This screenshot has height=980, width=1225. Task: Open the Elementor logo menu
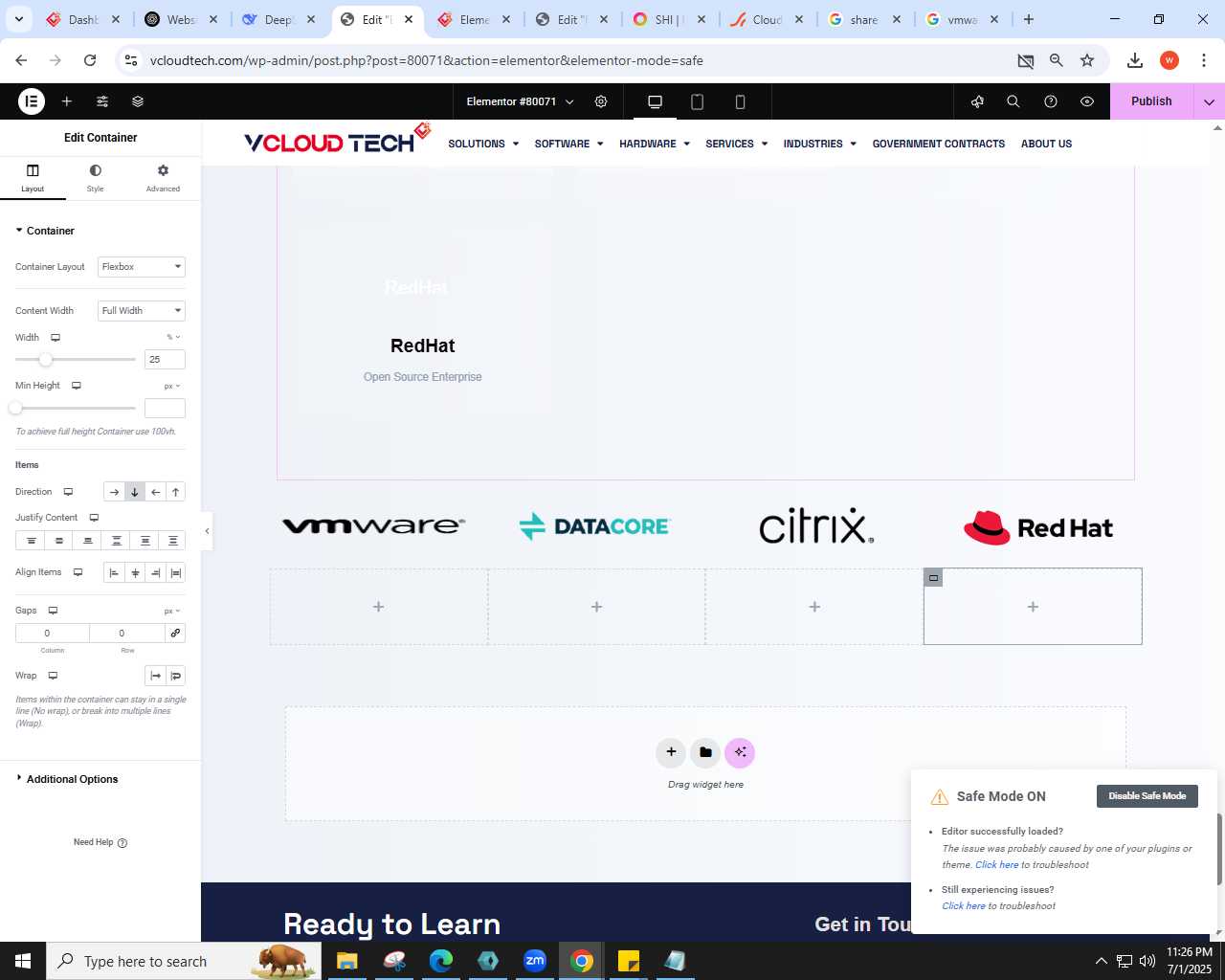tap(32, 101)
